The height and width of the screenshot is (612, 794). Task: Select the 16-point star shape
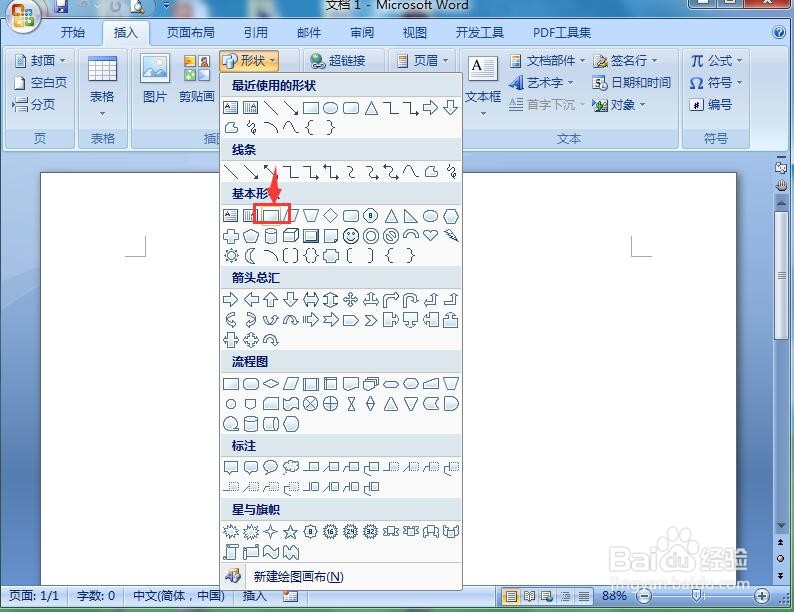(330, 532)
